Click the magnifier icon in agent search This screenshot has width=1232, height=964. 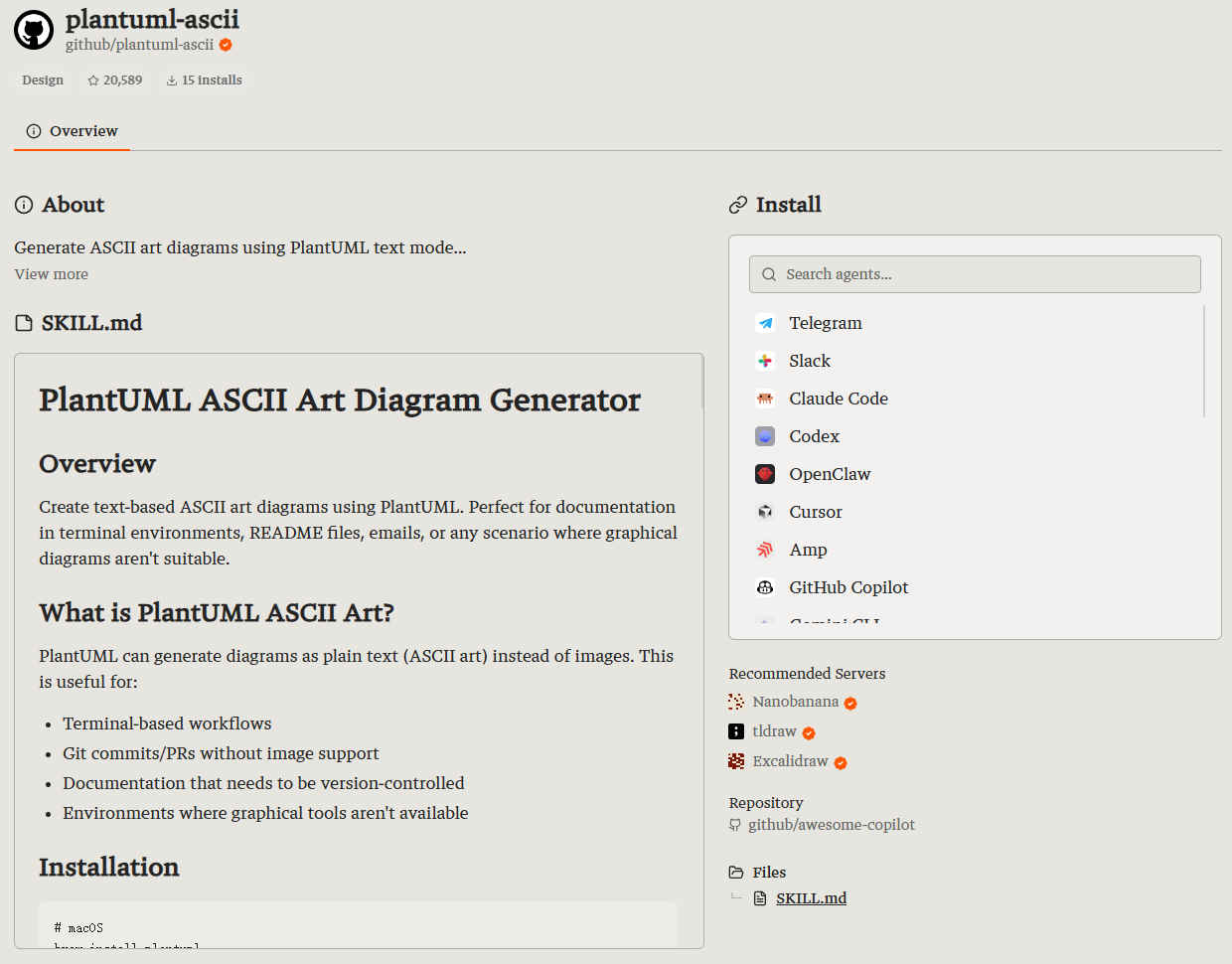769,274
